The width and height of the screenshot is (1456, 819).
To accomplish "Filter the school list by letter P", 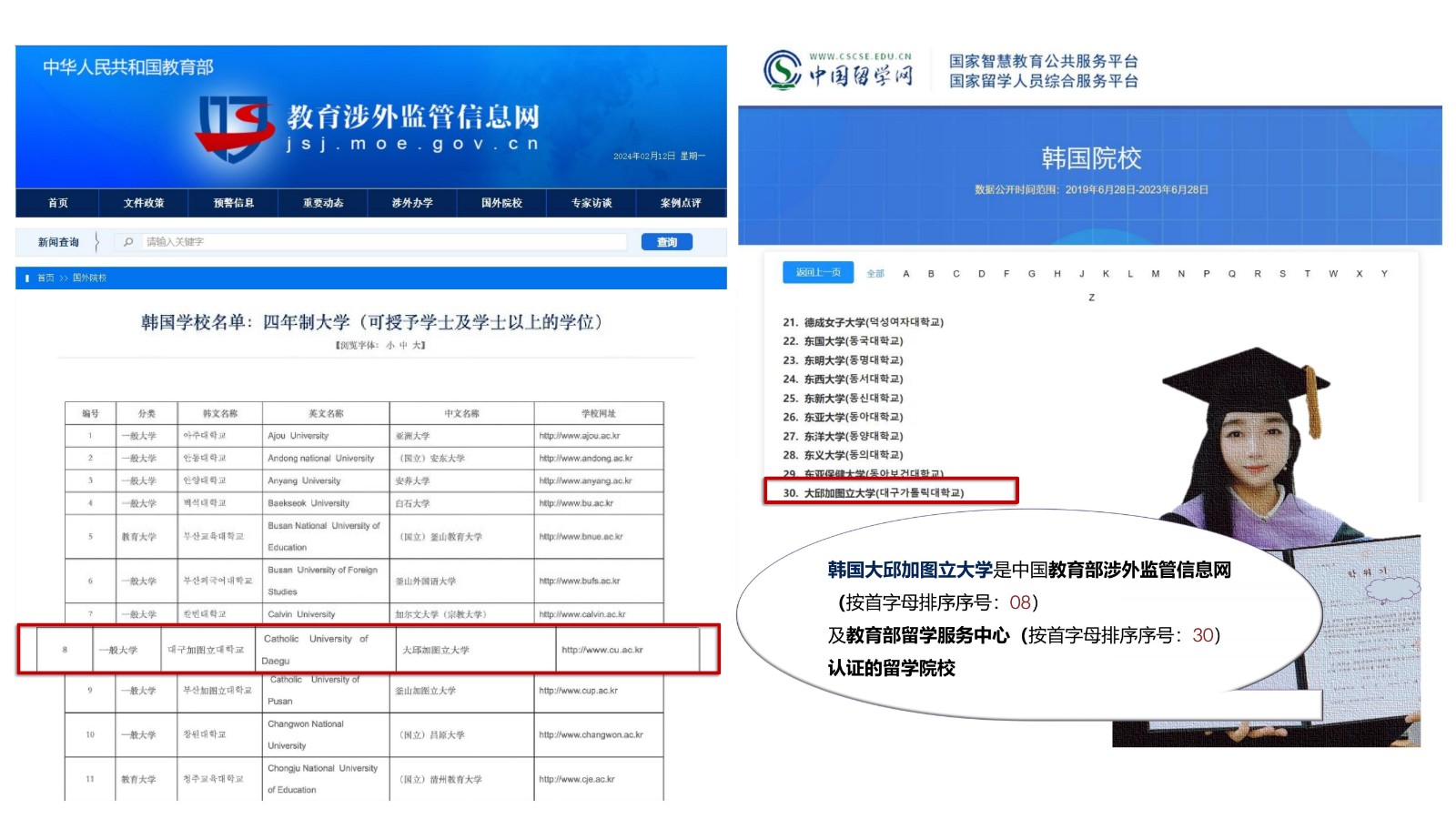I will tap(1207, 274).
